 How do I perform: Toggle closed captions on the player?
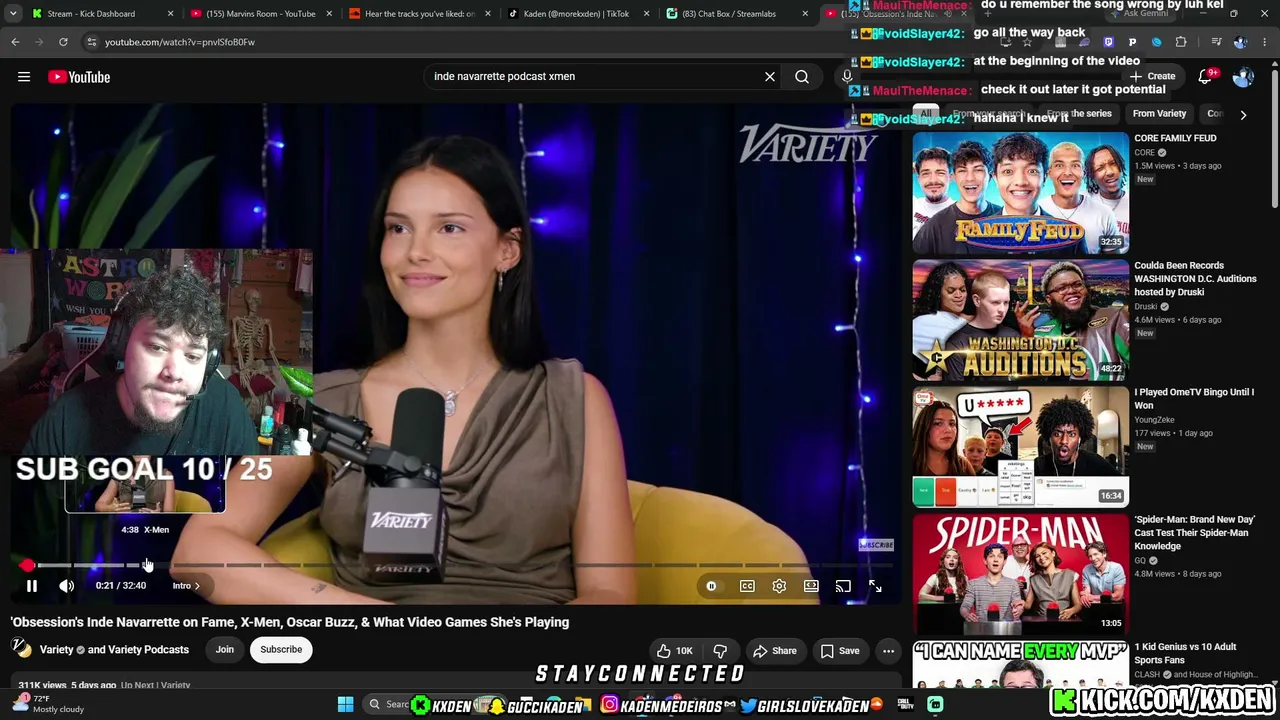pyautogui.click(x=747, y=586)
